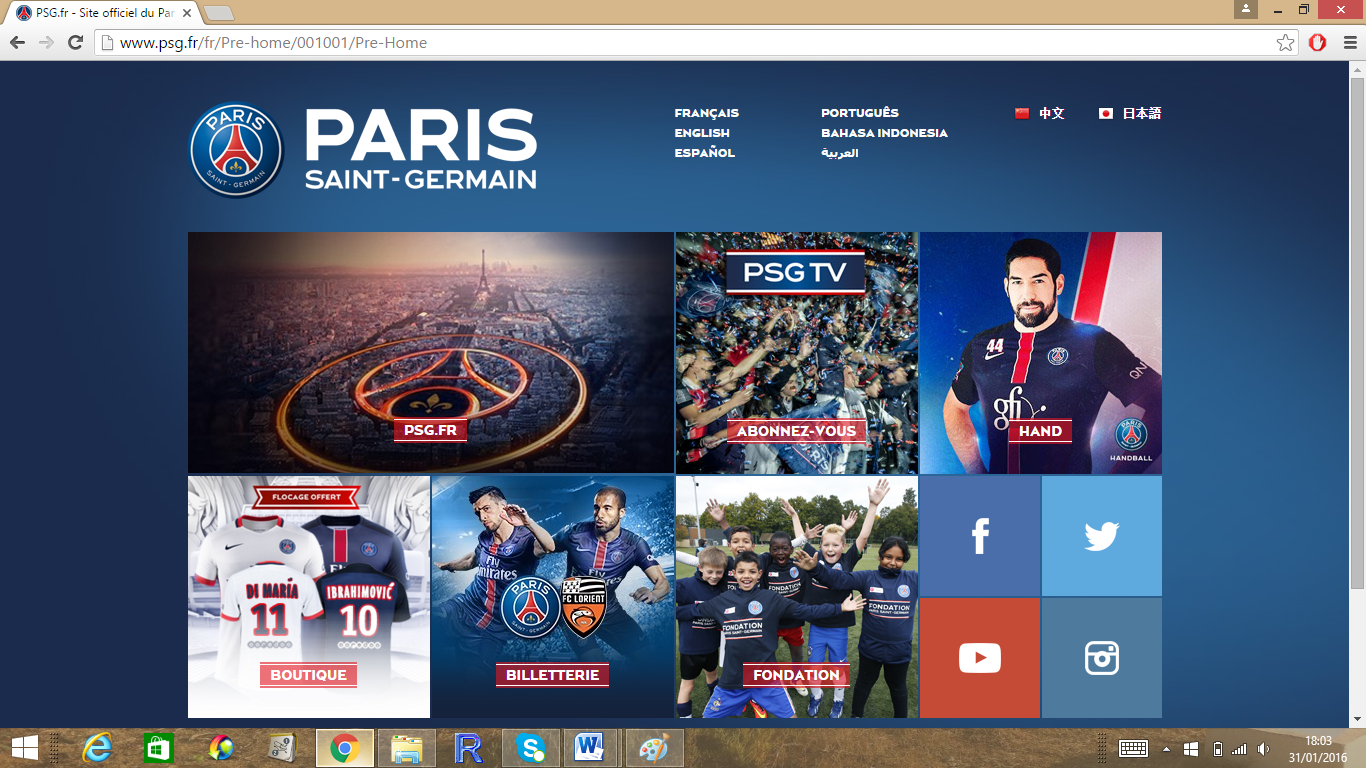1366x768 pixels.
Task: Open the Windows Store taskbar icon
Action: 159,748
